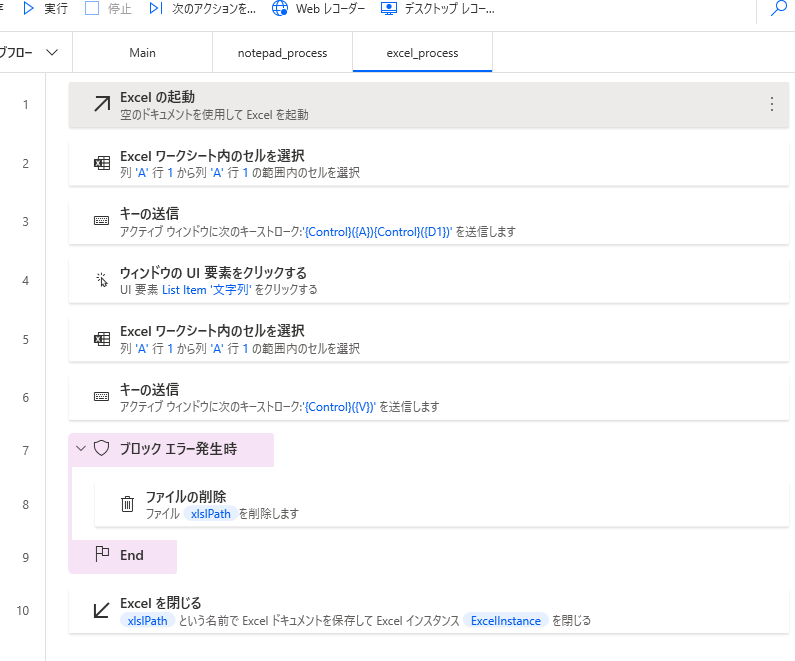Click the shield icon on ブロック エラー発生時
This screenshot has height=661, width=795.
(101, 449)
